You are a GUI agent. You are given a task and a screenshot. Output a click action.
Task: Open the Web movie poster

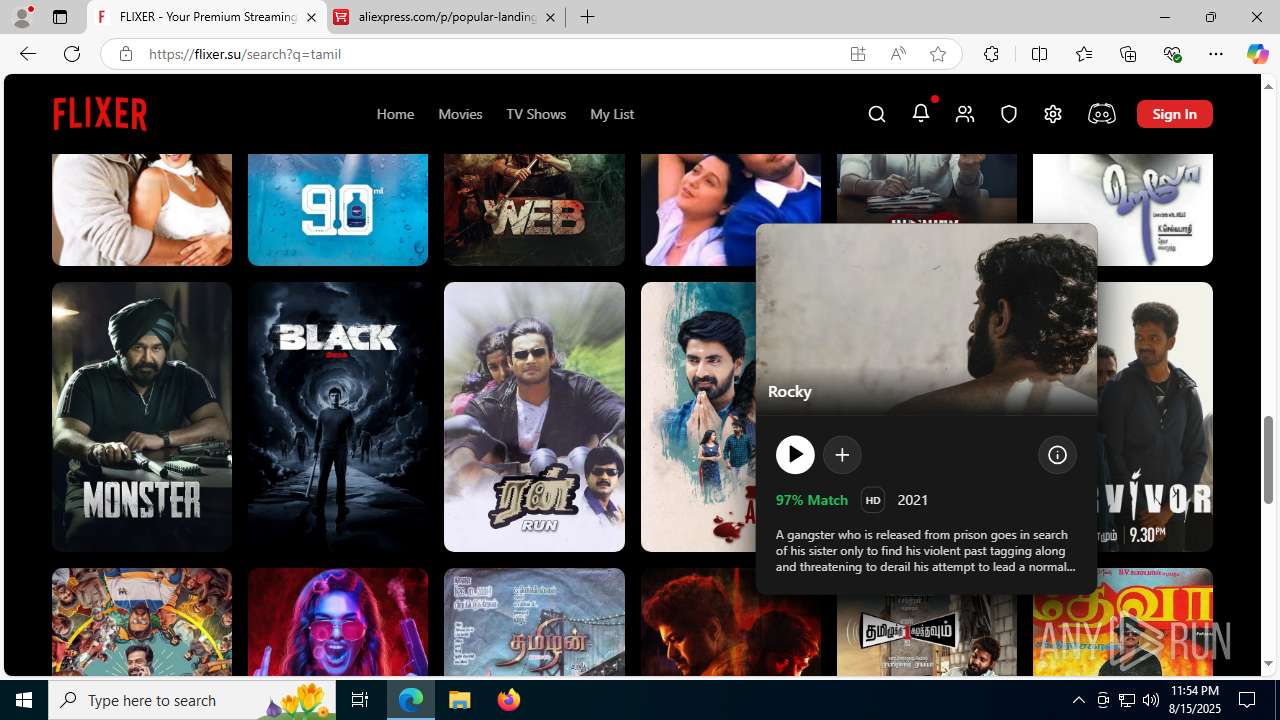tap(534, 209)
